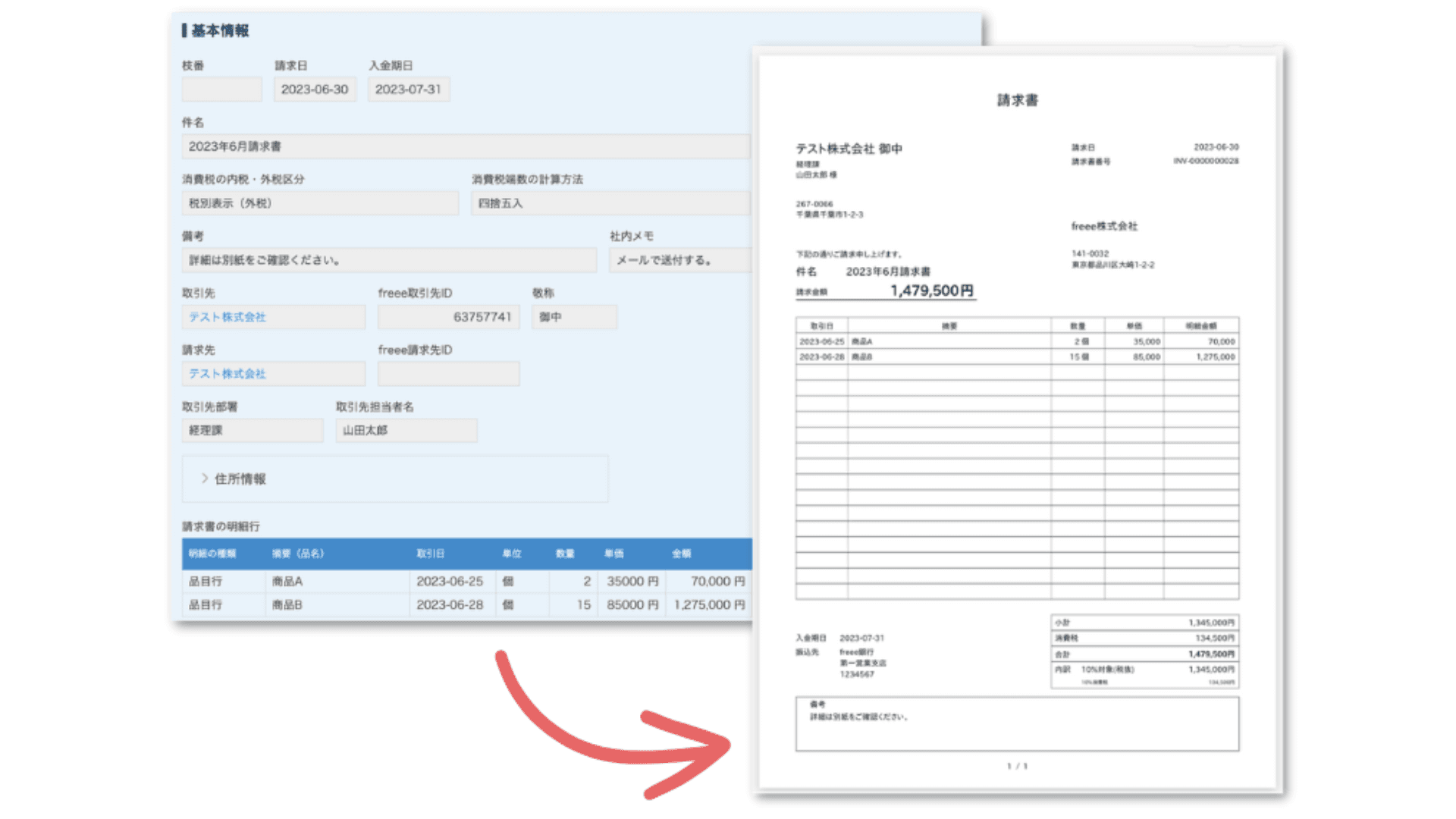Open the 請求先 link テスト株式会社
Screen dimensions: 1456x819
tap(227, 374)
